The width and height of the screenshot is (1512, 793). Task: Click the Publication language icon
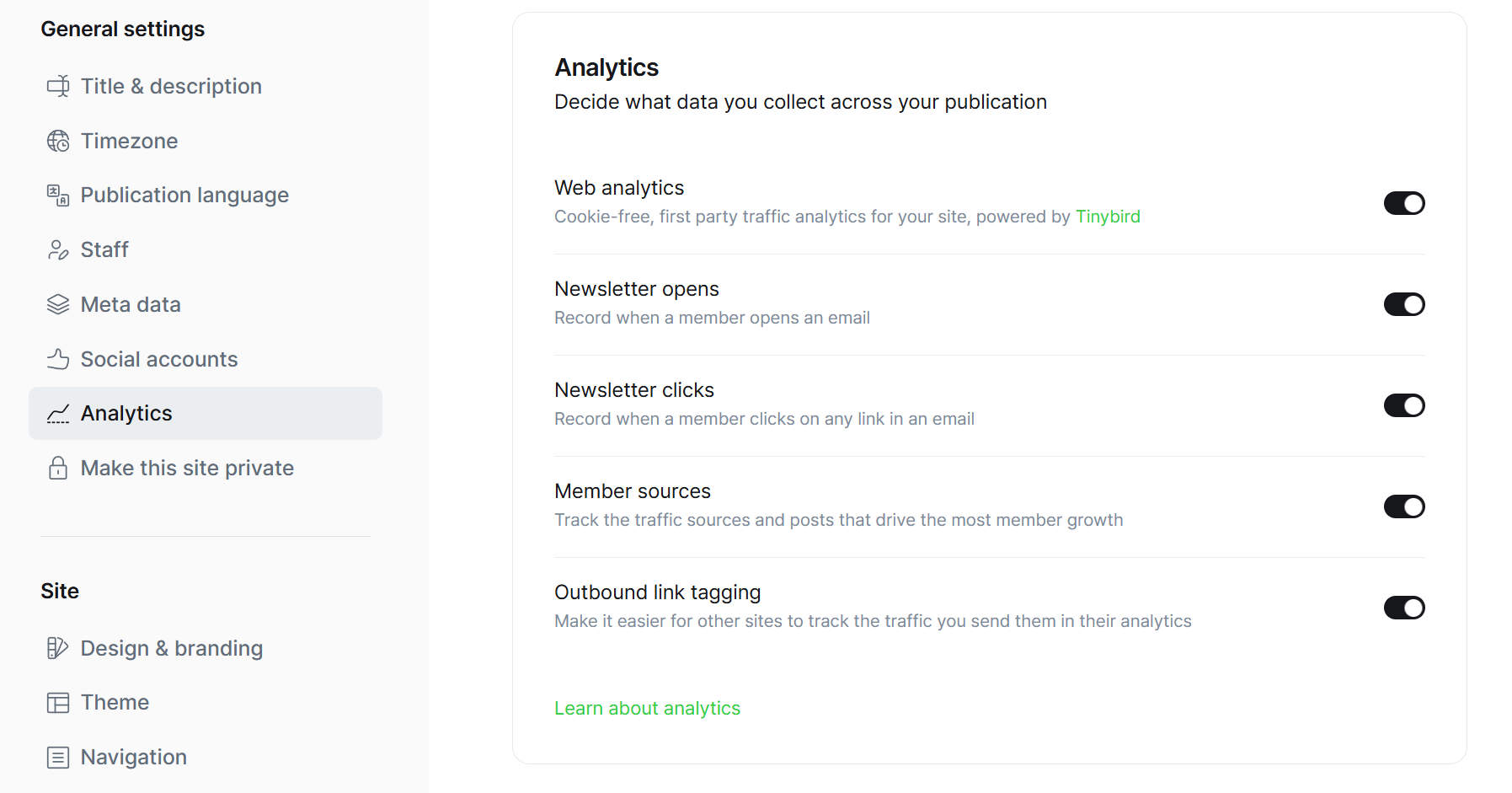pyautogui.click(x=58, y=196)
